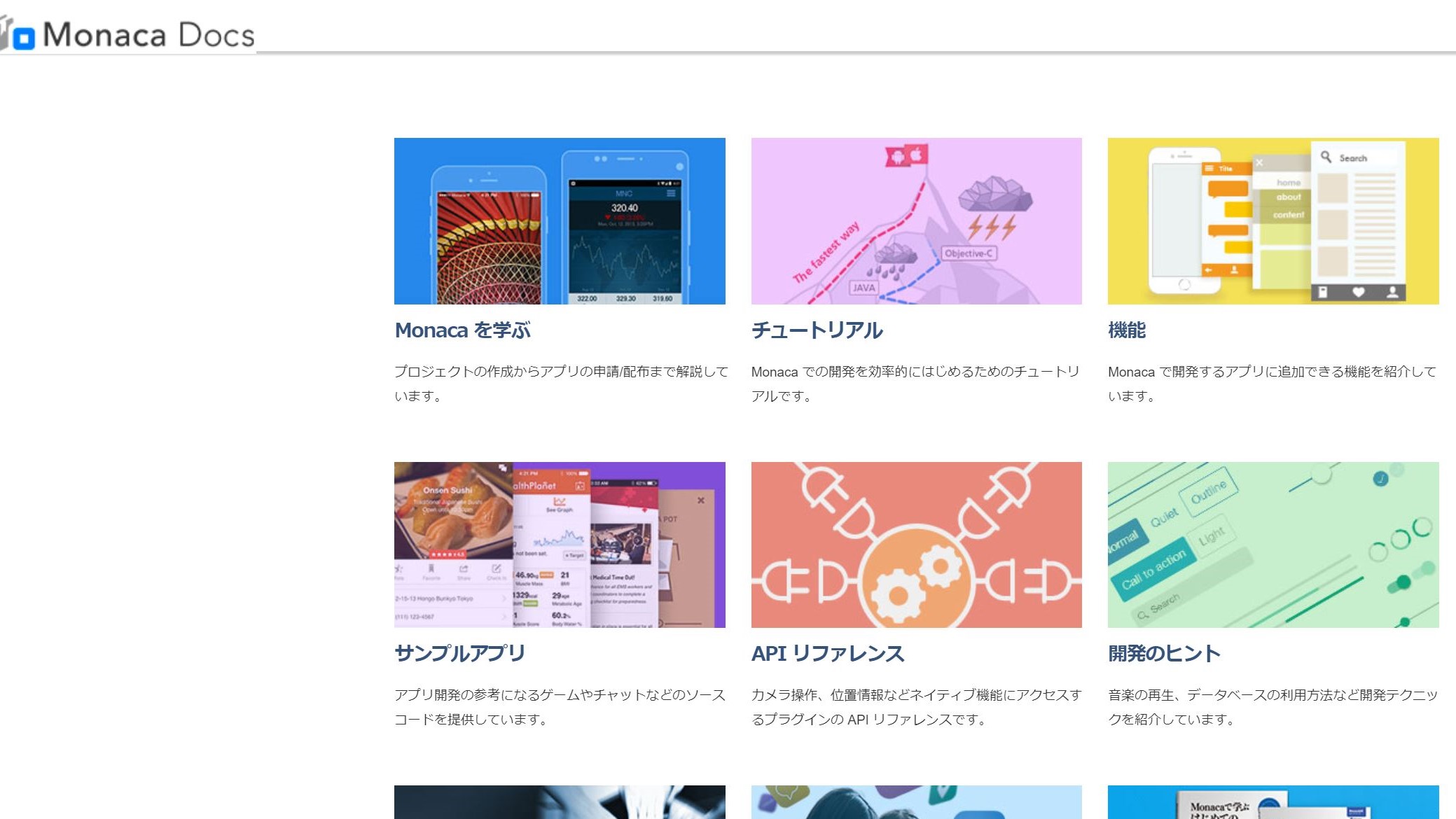Click the Monaca を学ぶ heading link
The width and height of the screenshot is (1456, 819).
(463, 330)
